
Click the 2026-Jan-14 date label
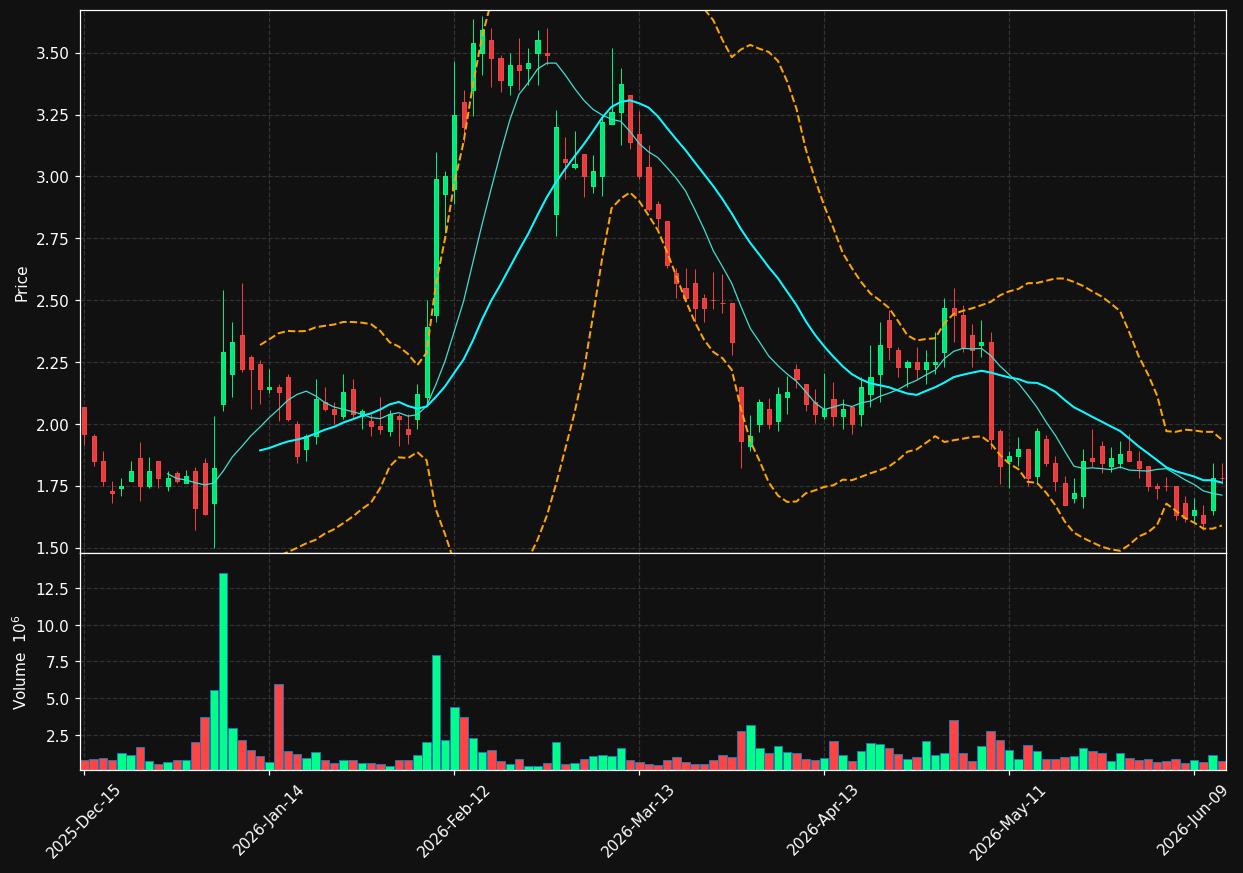(x=268, y=821)
